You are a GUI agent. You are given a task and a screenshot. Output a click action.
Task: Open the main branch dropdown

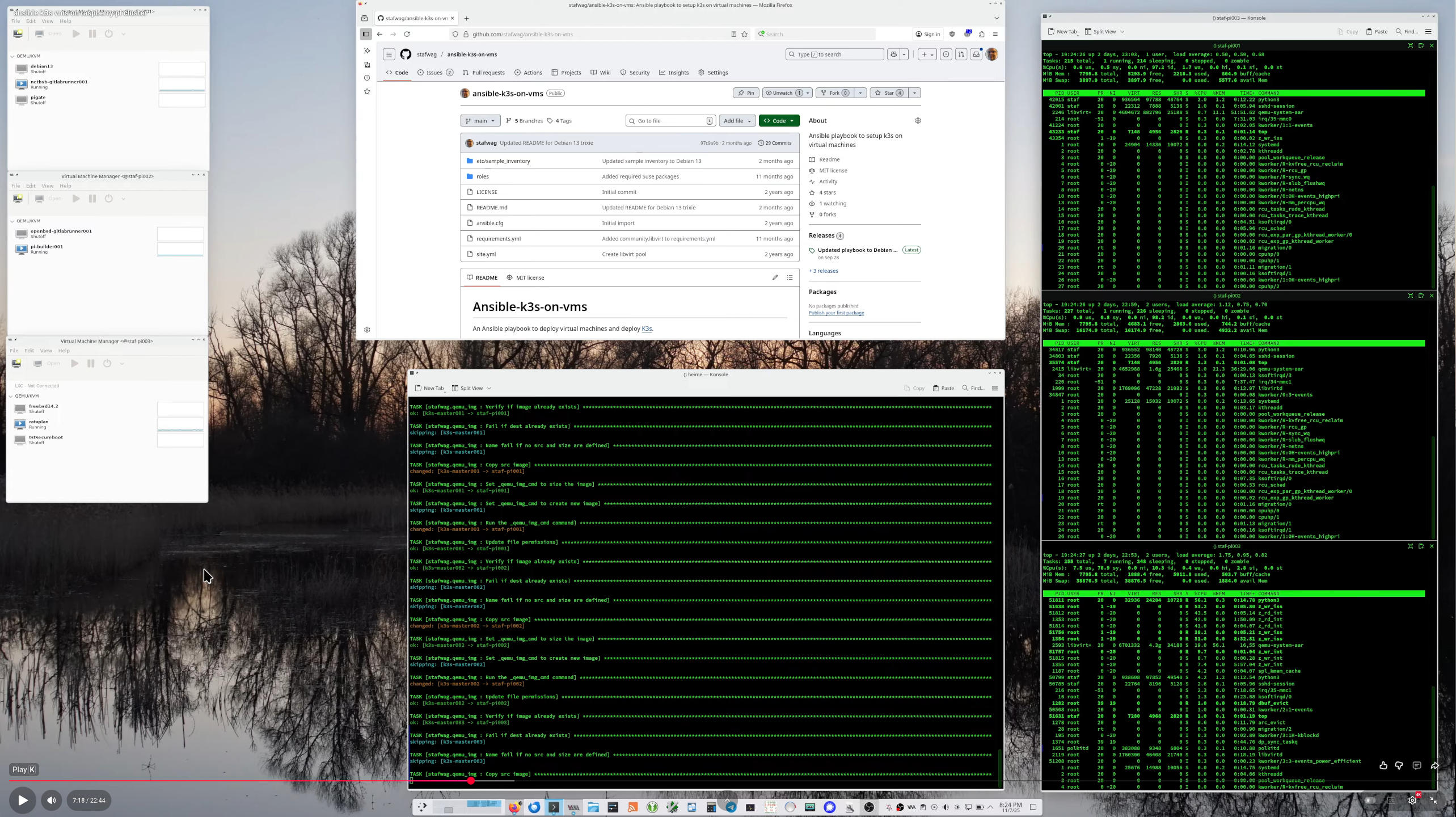[x=479, y=120]
